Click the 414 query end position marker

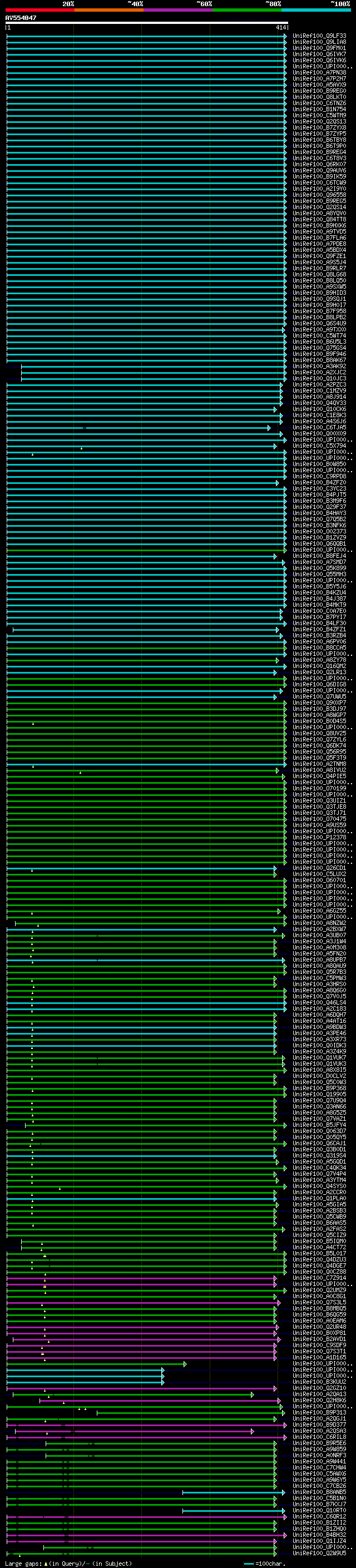[x=280, y=28]
